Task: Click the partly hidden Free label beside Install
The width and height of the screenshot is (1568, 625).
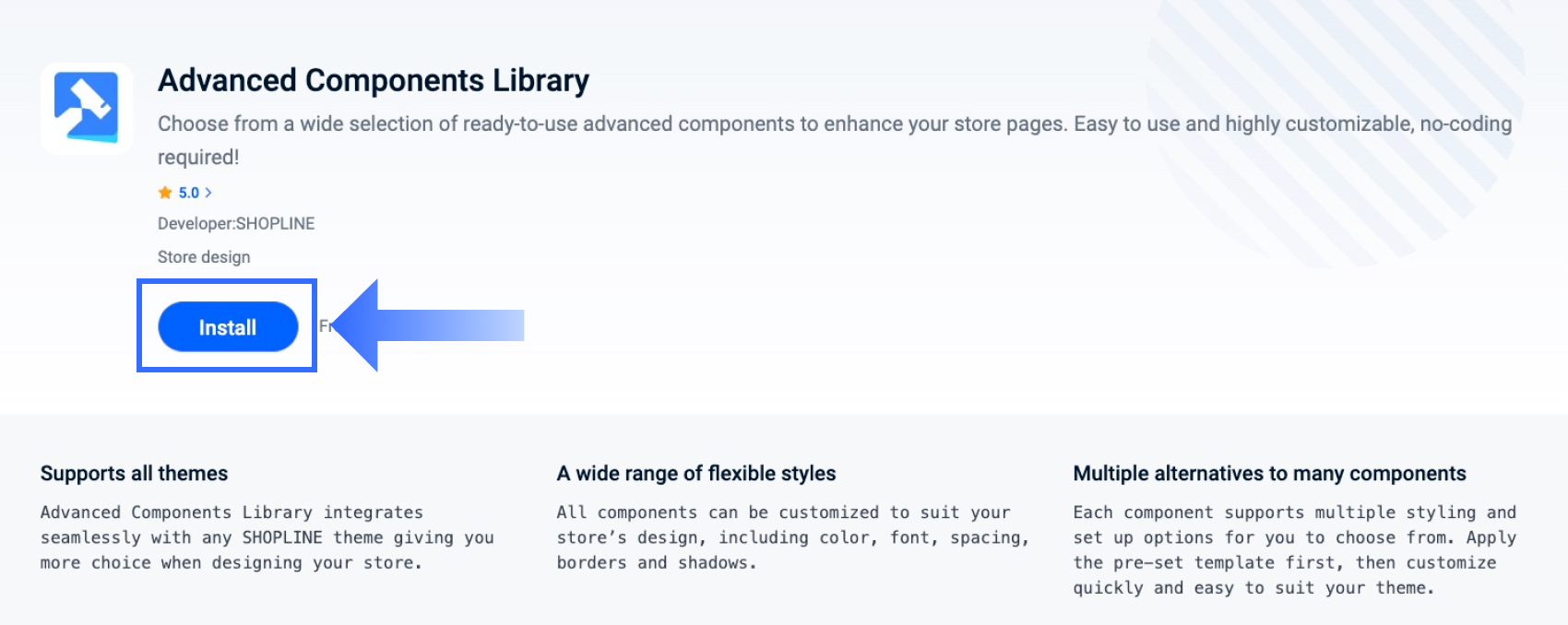Action: 325,325
